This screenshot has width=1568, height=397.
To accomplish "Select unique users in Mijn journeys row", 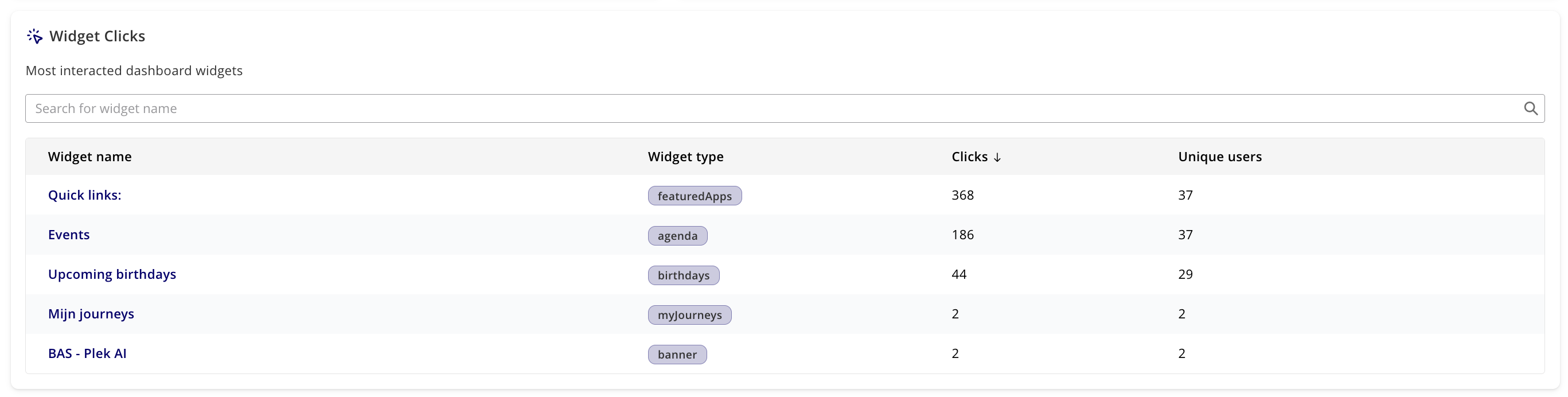I will 1181,314.
